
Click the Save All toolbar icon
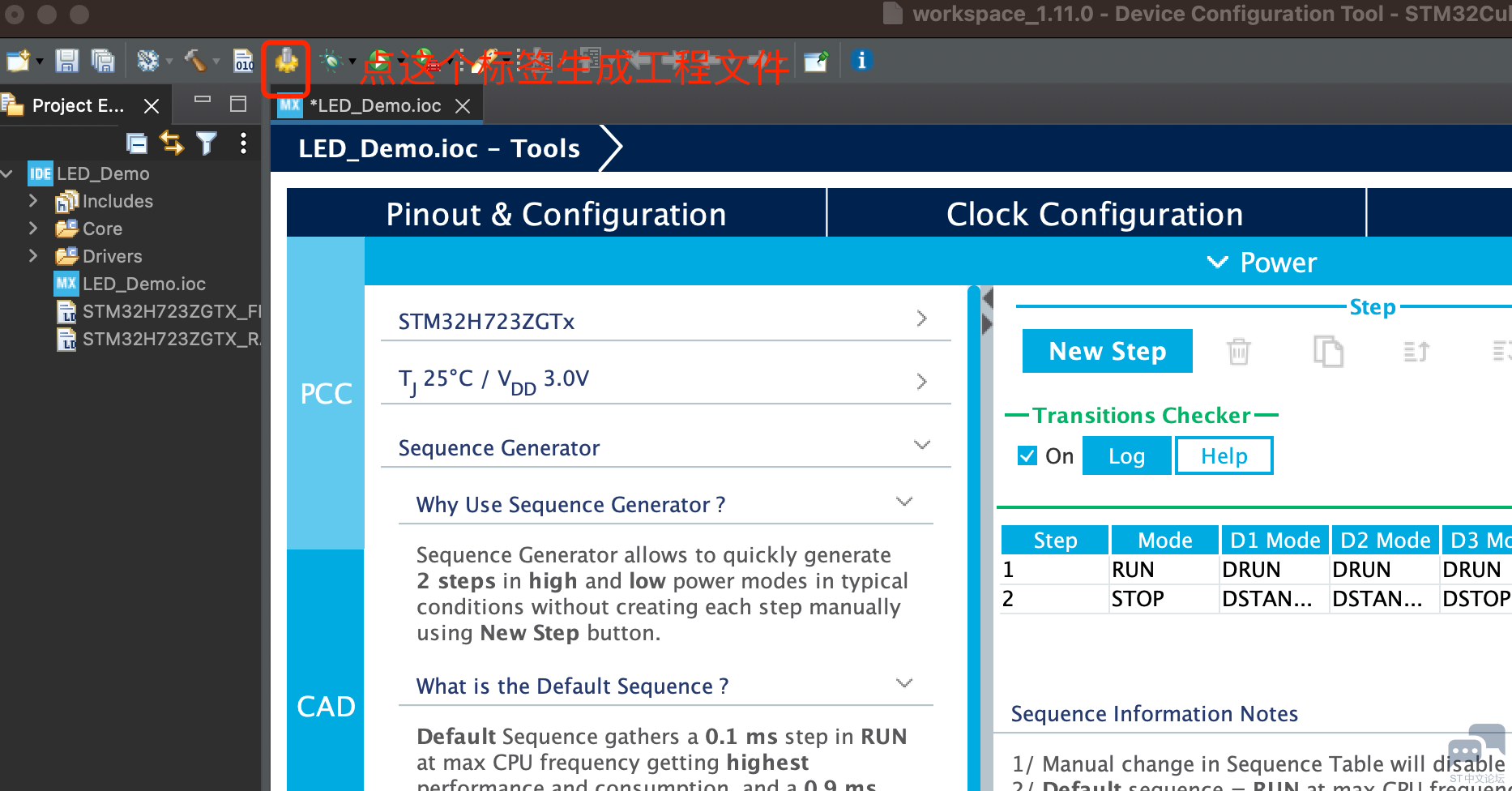[x=103, y=61]
